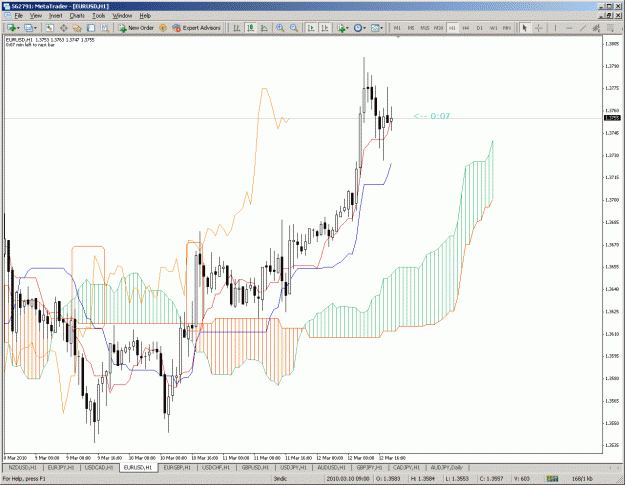Toggle the Navigator panel icon

77,28
